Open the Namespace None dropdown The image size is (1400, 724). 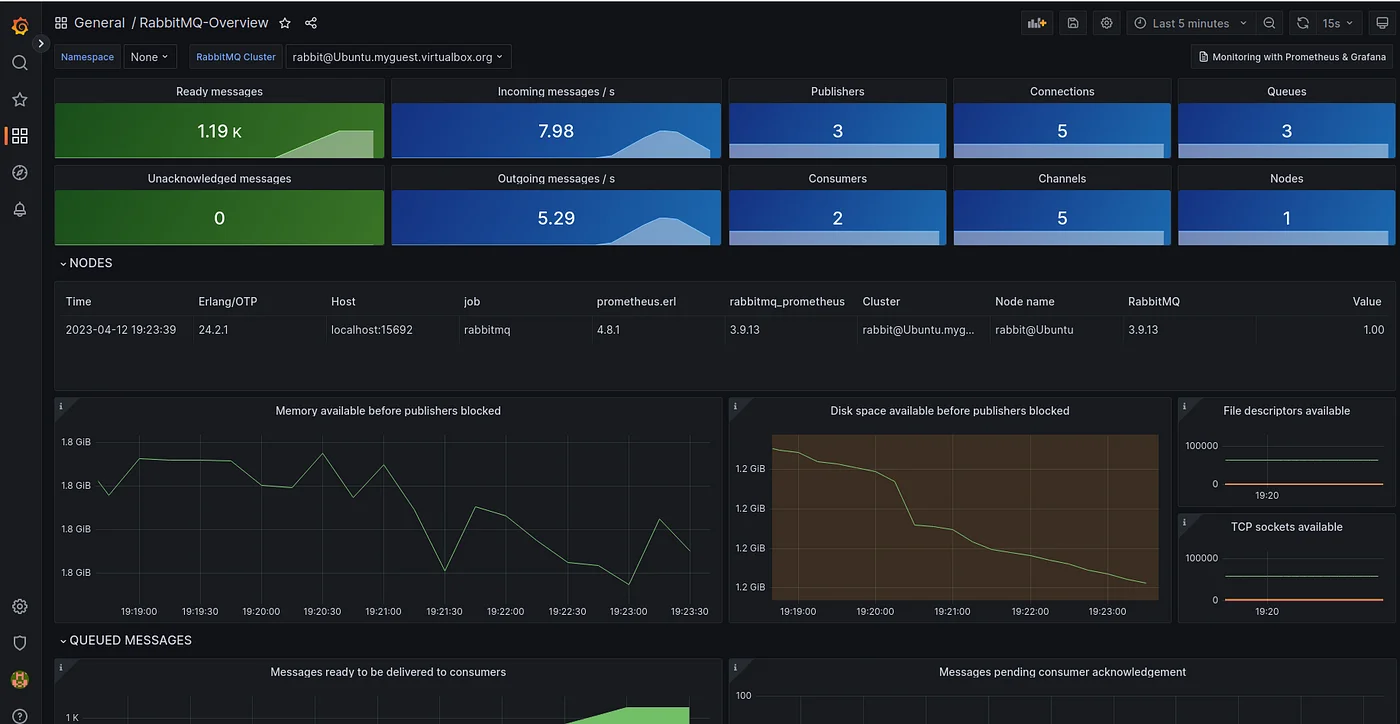click(x=150, y=57)
